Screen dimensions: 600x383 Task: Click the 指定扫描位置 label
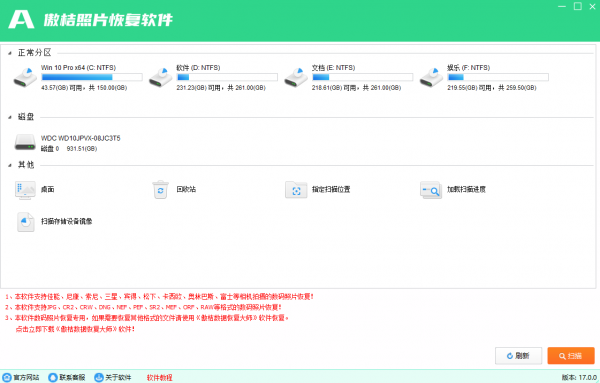331,189
